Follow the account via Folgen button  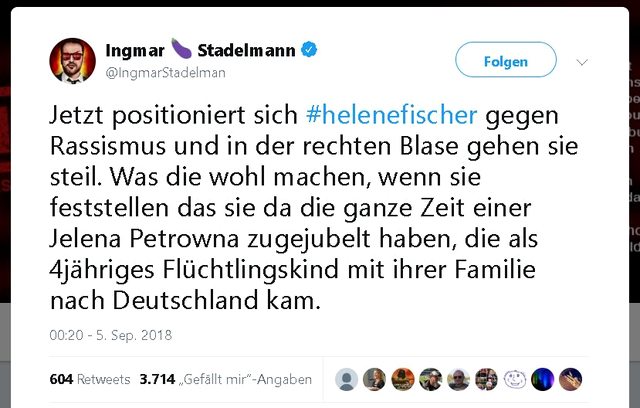pos(506,60)
